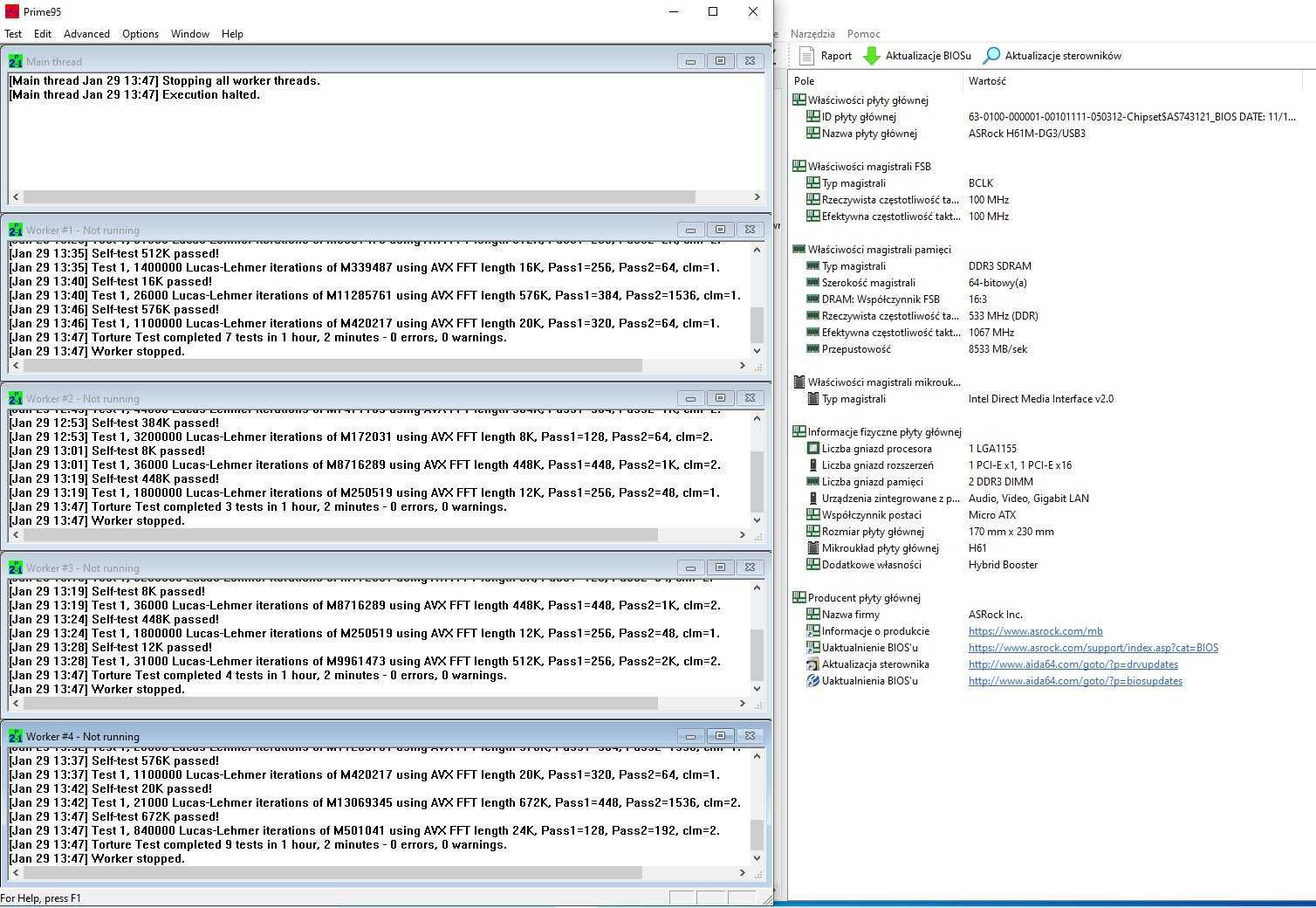
Task: Maximize the Worker #4 child window
Action: tap(720, 736)
